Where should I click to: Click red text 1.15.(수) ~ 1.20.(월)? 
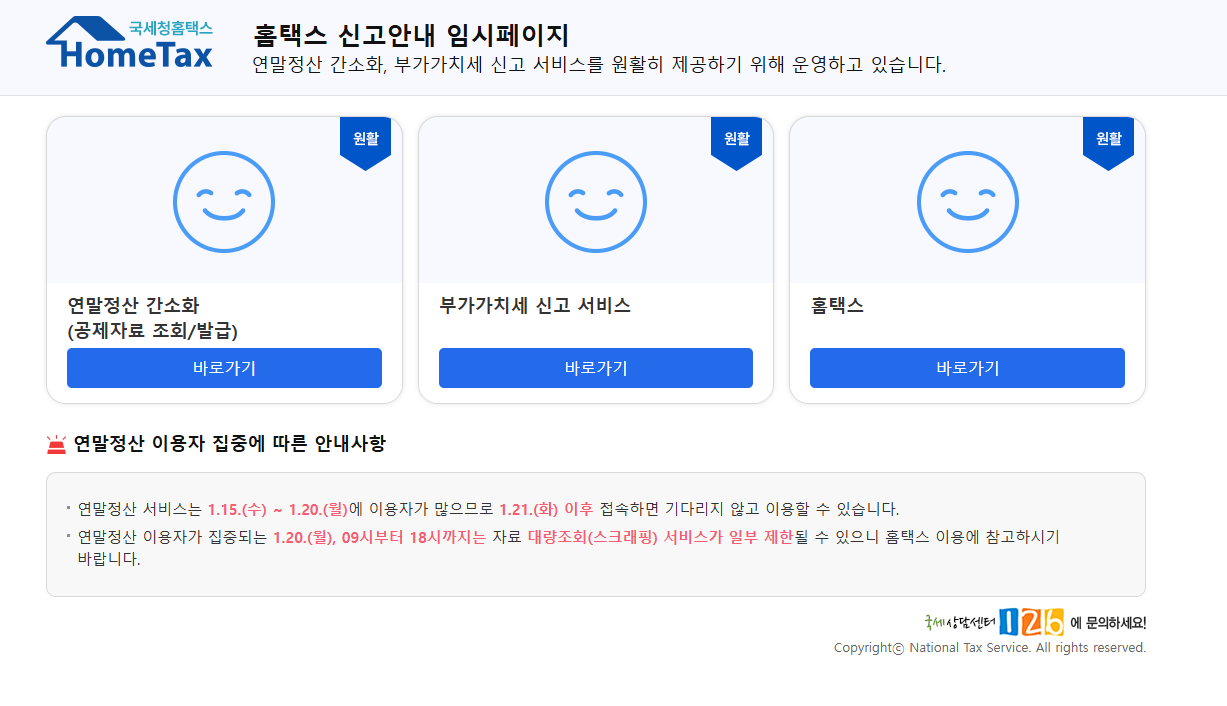point(278,509)
